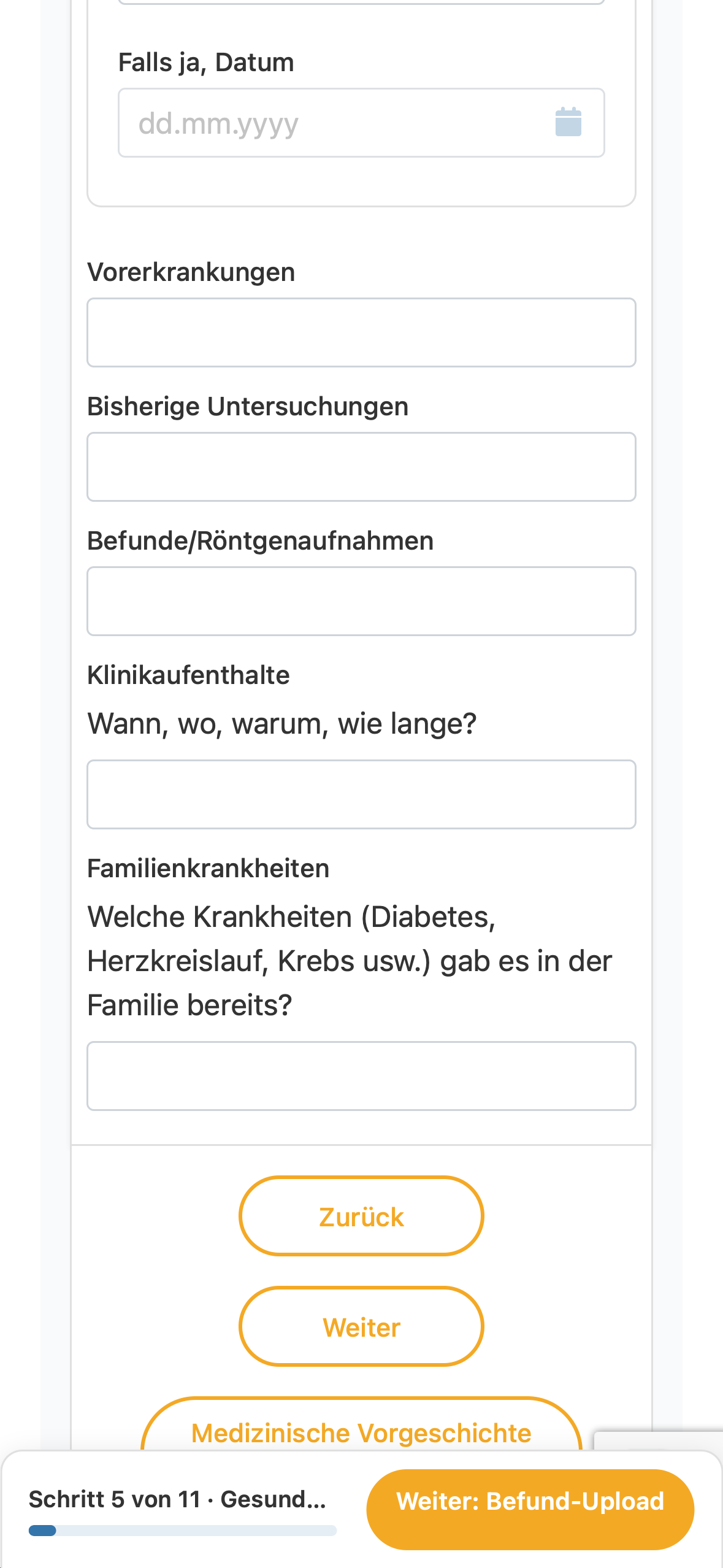
Task: Click into the Vorerkrankungen text field
Action: tap(361, 332)
